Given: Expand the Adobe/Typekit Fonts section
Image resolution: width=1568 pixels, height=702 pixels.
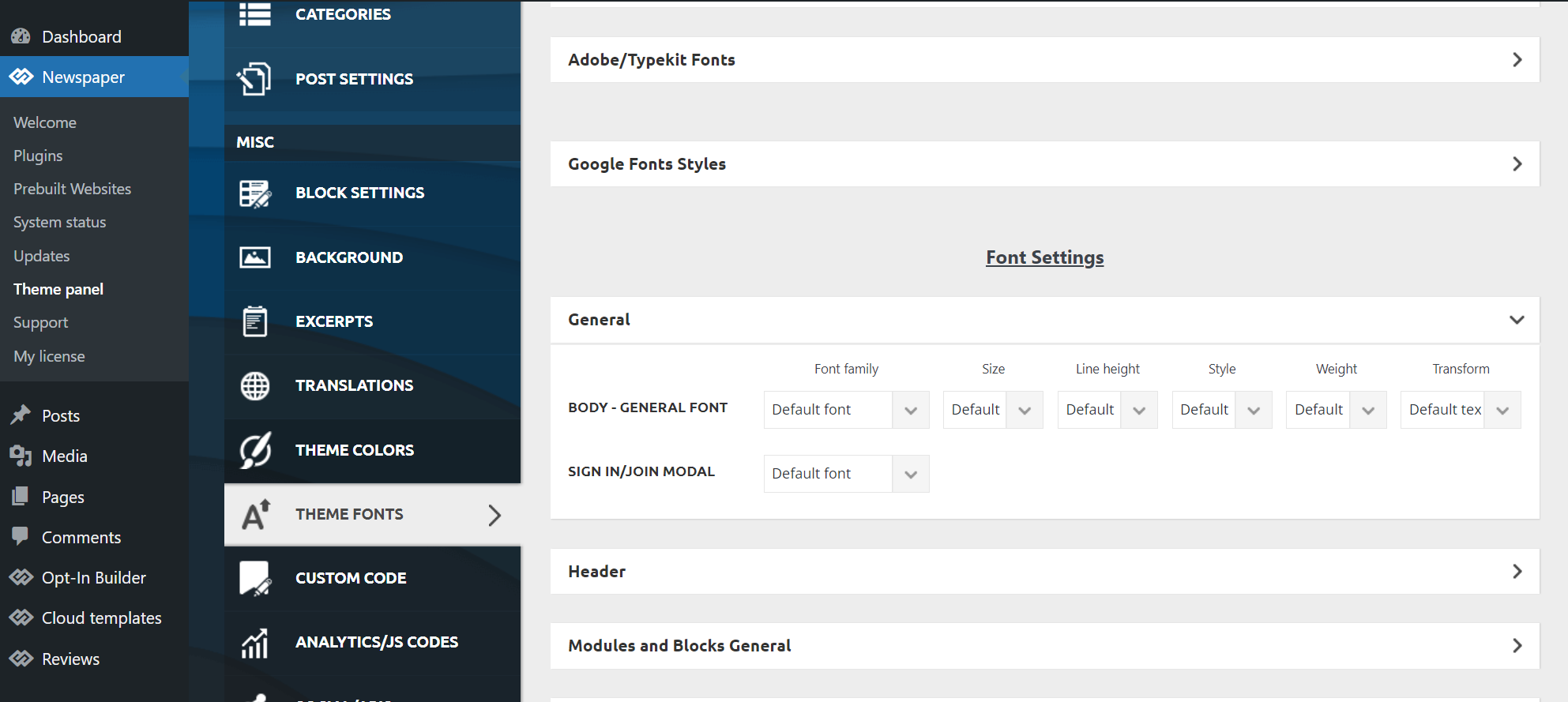Looking at the screenshot, I should [x=1044, y=60].
